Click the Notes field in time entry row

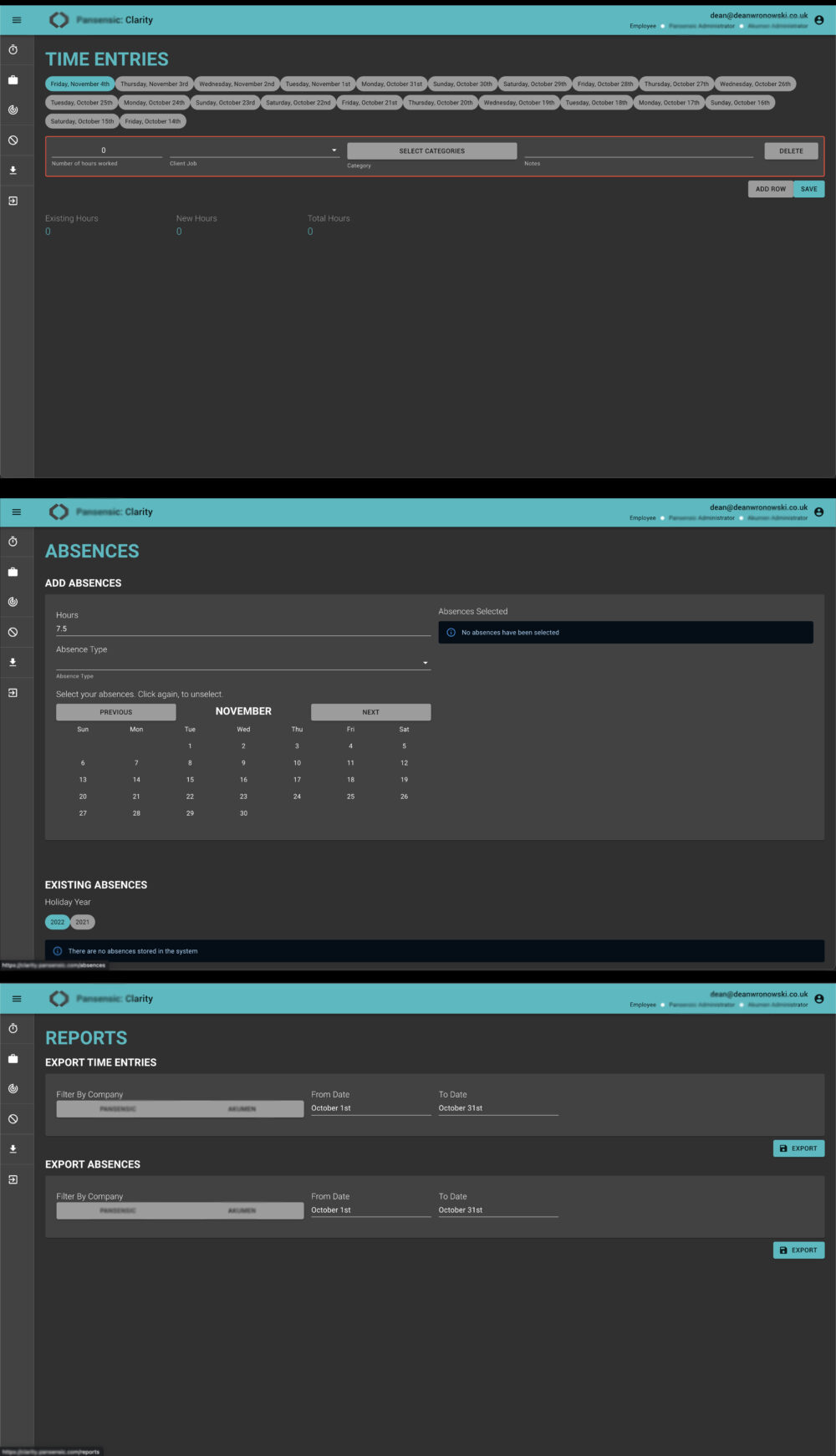(638, 150)
